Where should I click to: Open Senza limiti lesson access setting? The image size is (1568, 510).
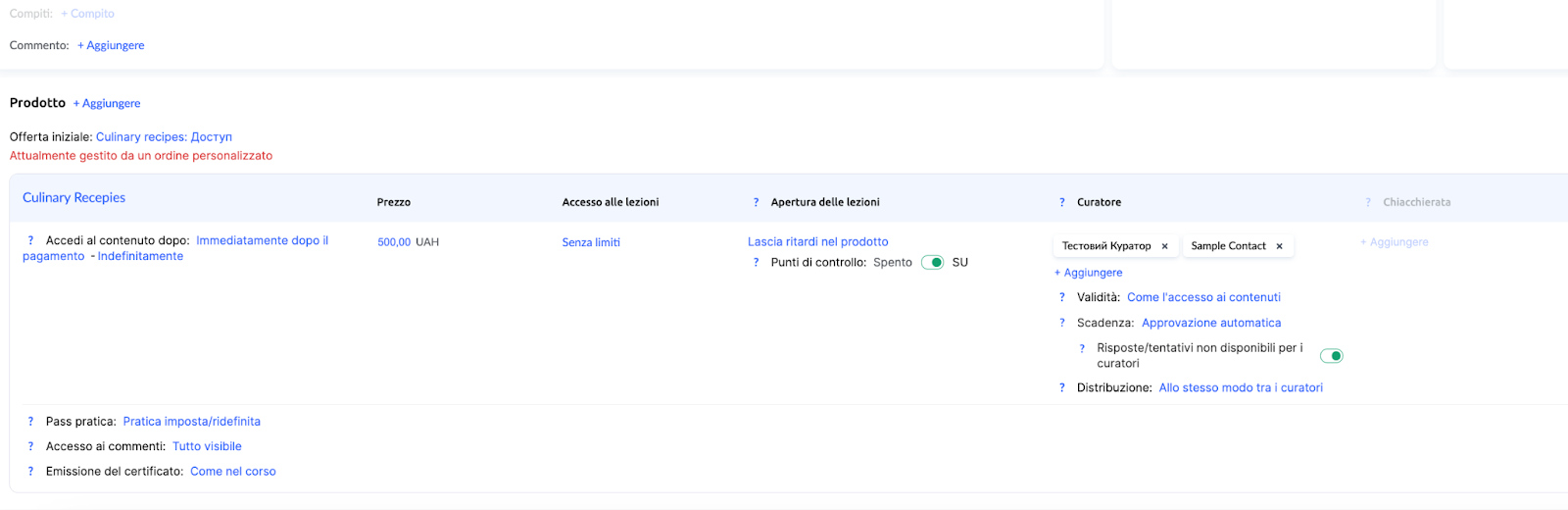591,242
